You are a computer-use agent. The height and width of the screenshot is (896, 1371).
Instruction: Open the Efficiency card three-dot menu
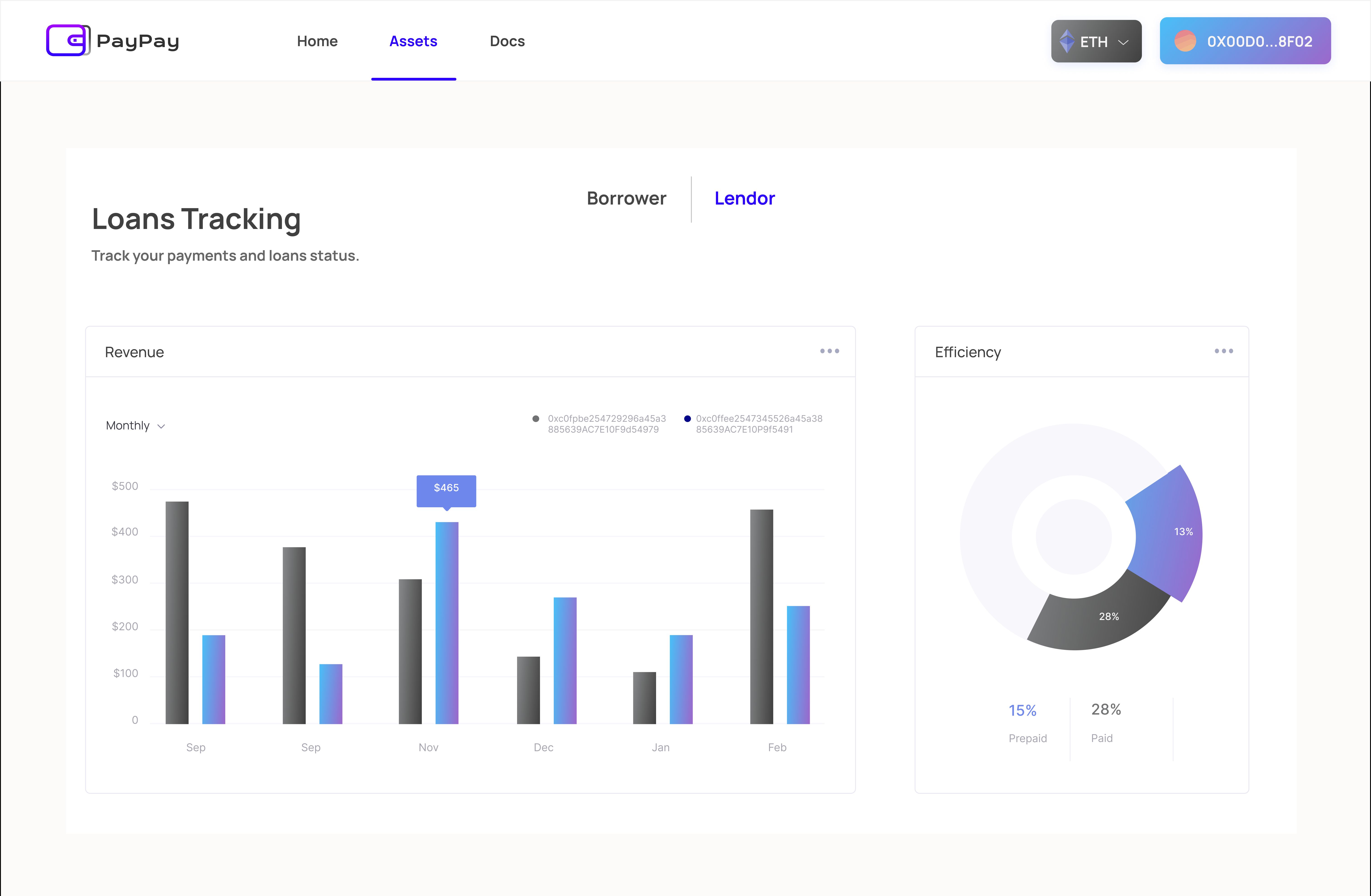(1224, 351)
